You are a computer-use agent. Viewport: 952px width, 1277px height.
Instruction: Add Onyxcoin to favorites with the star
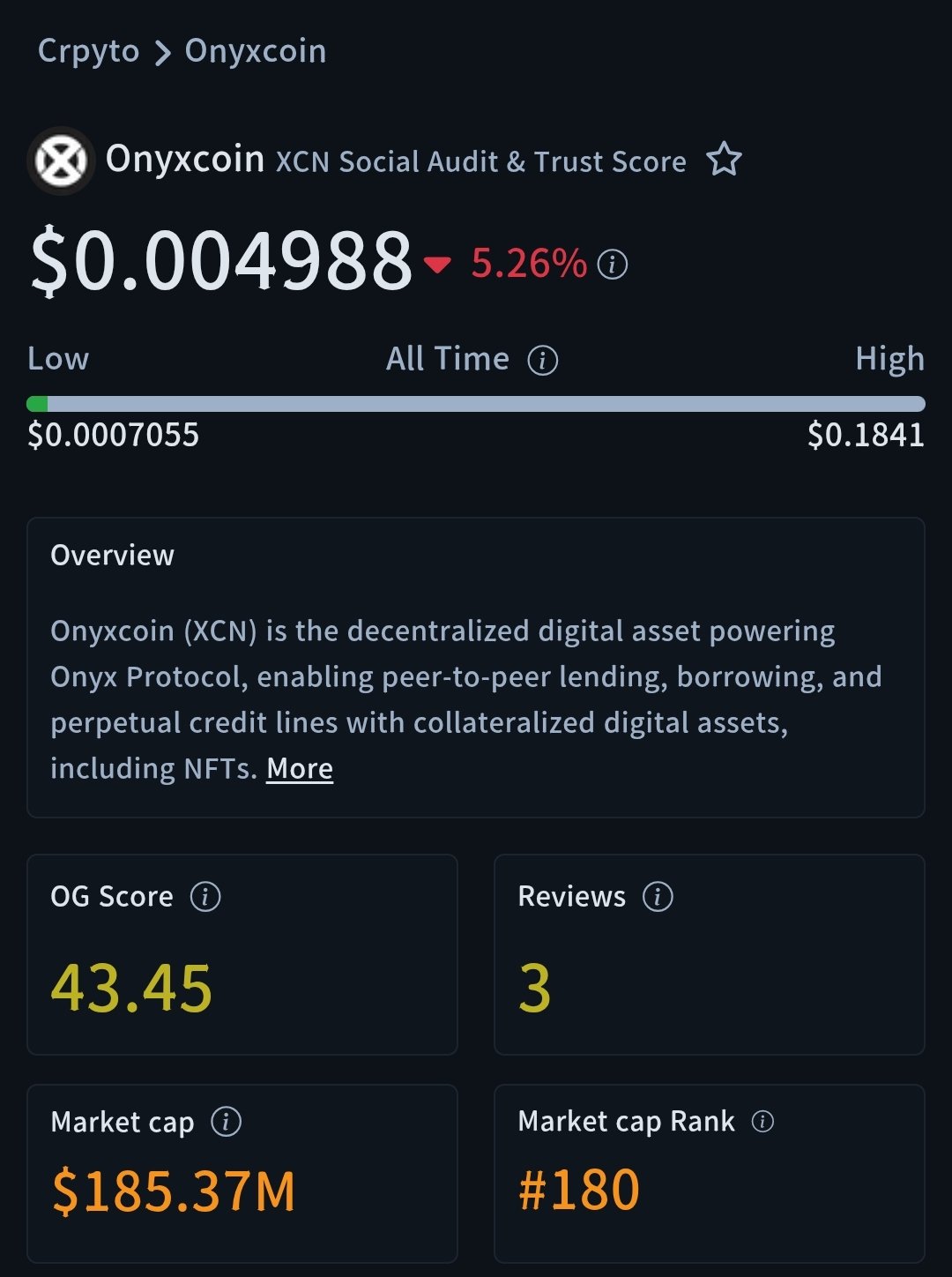point(724,161)
